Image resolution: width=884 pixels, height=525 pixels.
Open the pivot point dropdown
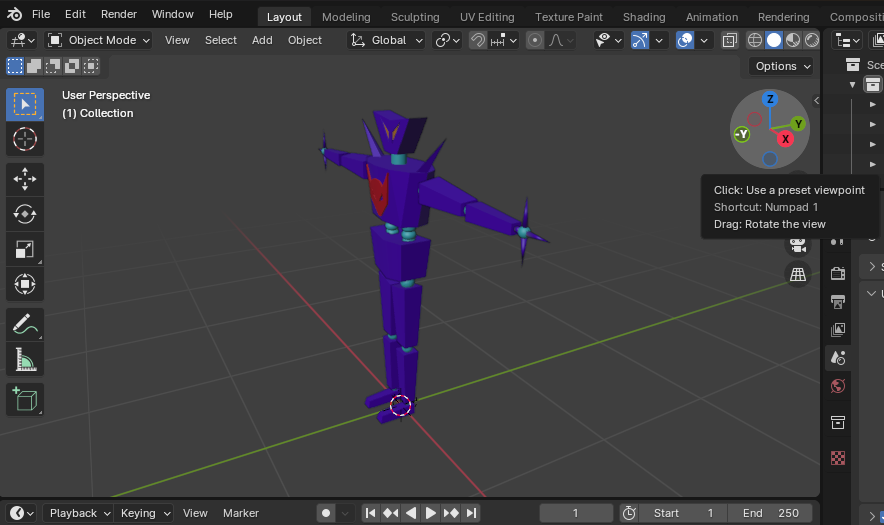tap(448, 40)
